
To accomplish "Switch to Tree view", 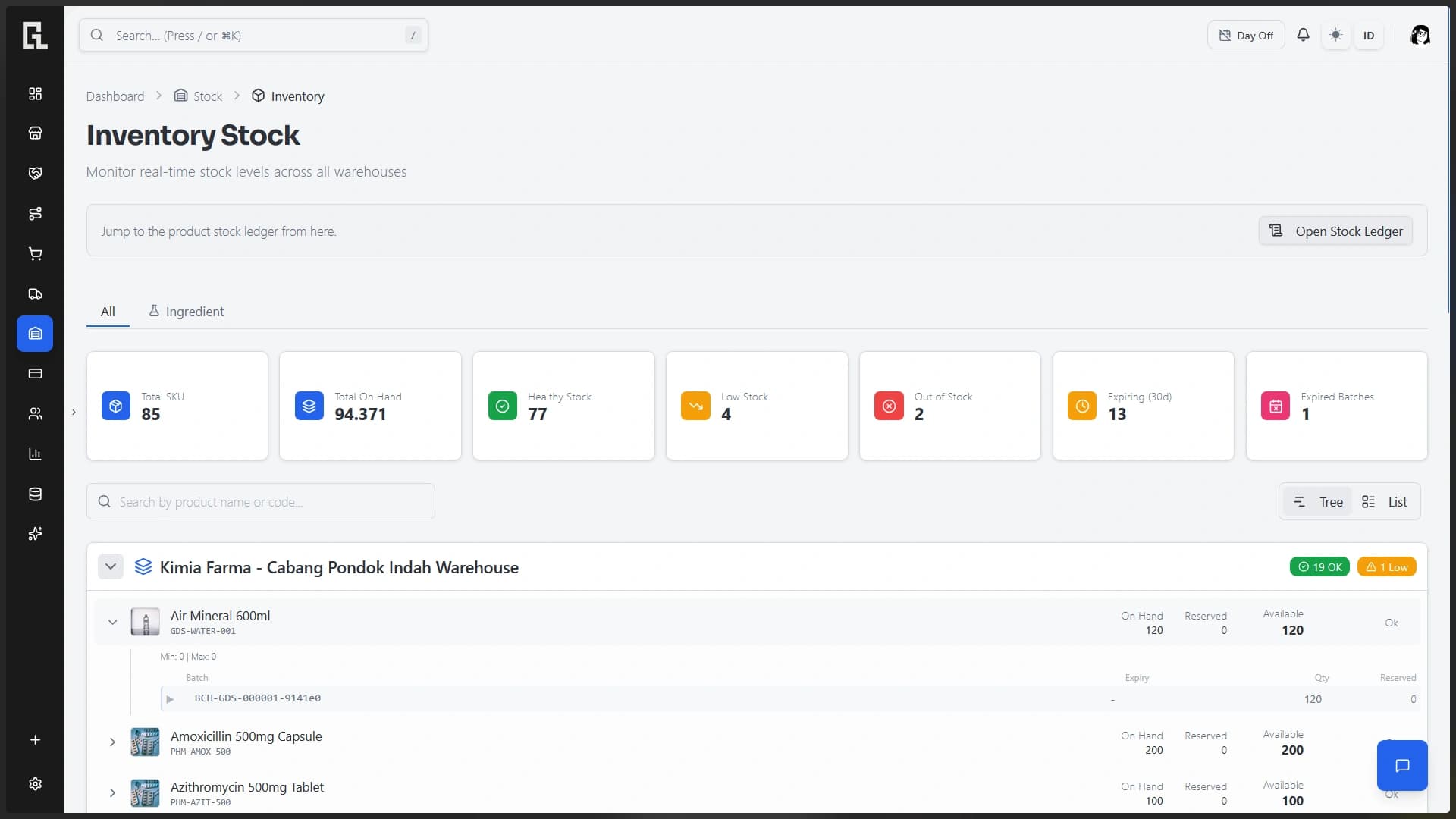I will pyautogui.click(x=1318, y=502).
